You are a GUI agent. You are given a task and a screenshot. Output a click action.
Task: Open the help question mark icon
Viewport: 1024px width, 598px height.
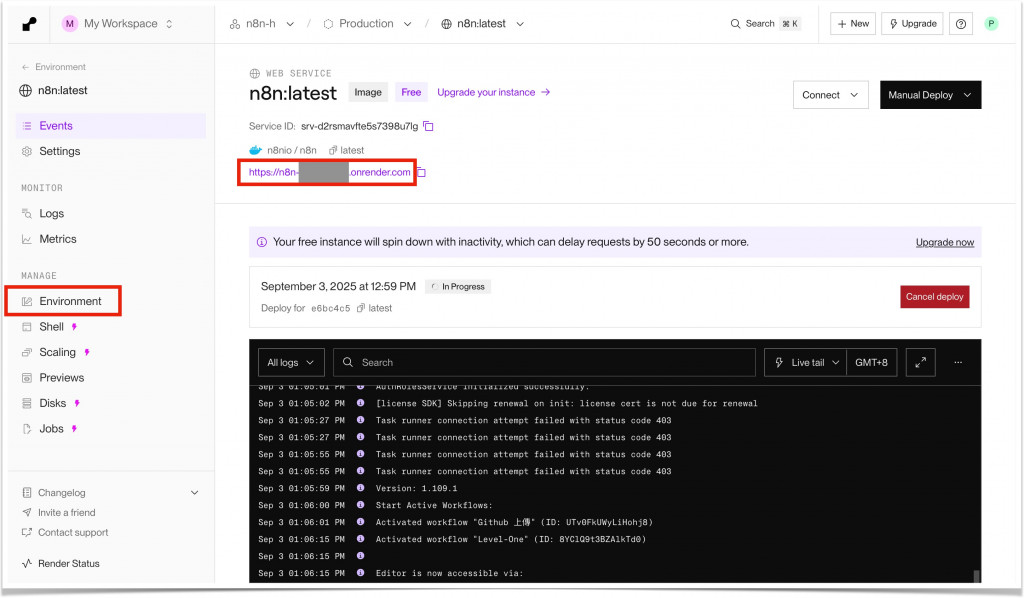click(x=961, y=24)
